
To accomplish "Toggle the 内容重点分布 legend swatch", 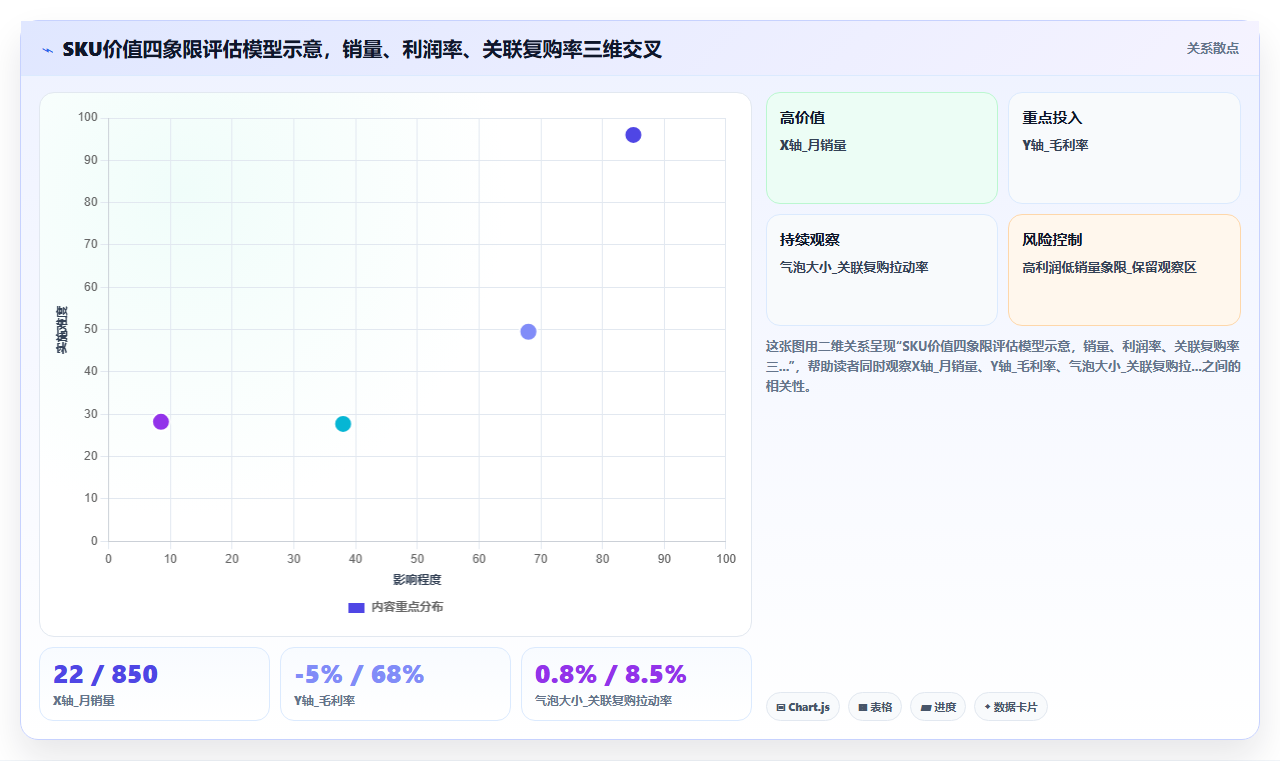I will (356, 607).
